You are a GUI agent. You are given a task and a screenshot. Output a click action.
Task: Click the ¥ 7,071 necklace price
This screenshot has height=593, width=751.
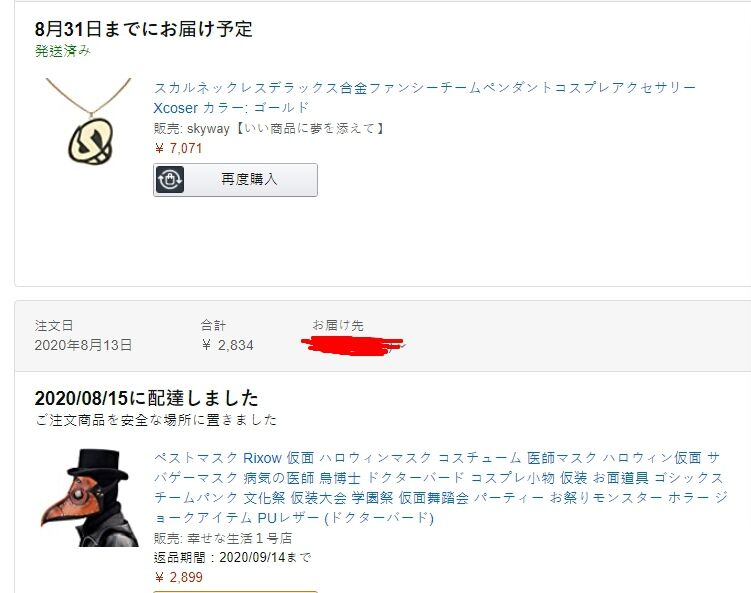178,148
